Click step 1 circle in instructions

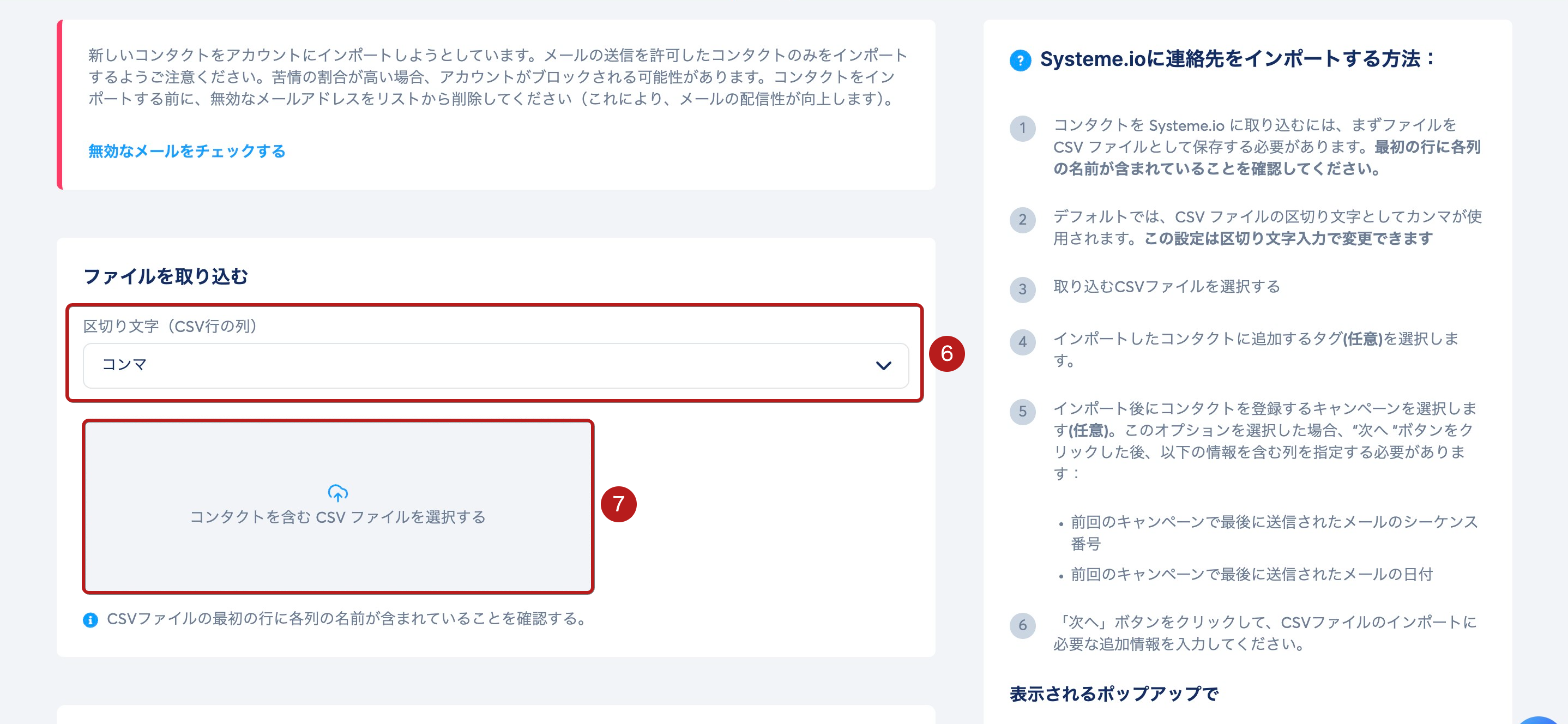click(1023, 129)
